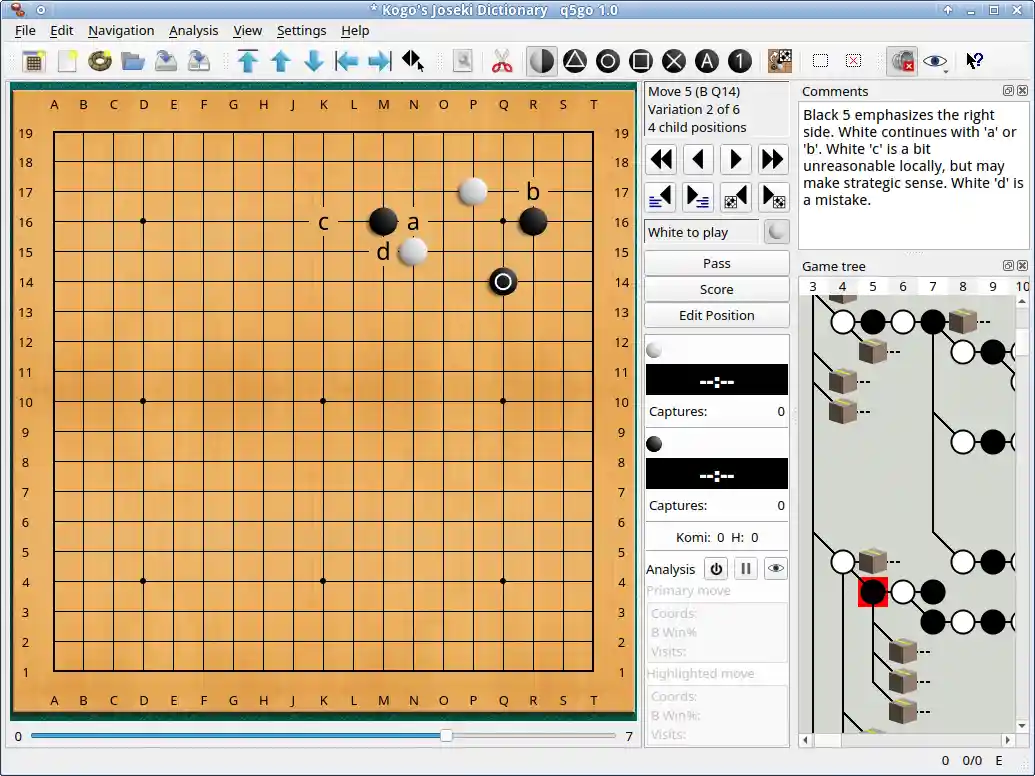The image size is (1035, 776).
Task: Open the Navigation menu
Action: click(x=120, y=30)
